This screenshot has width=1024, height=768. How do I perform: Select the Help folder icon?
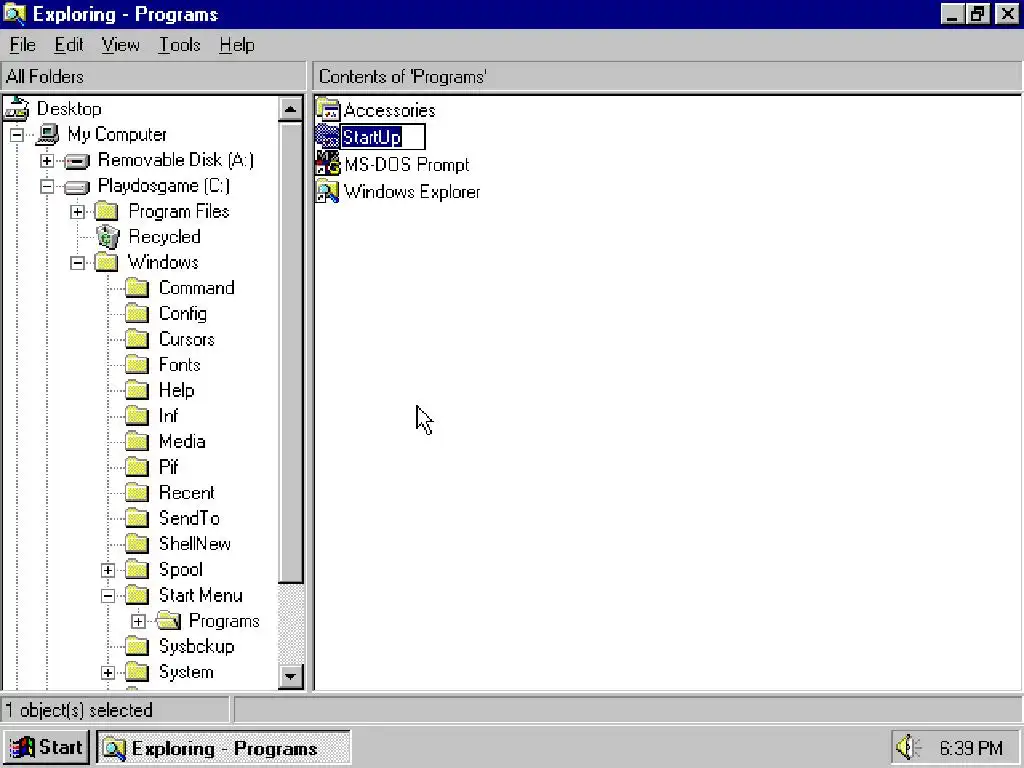coord(137,391)
